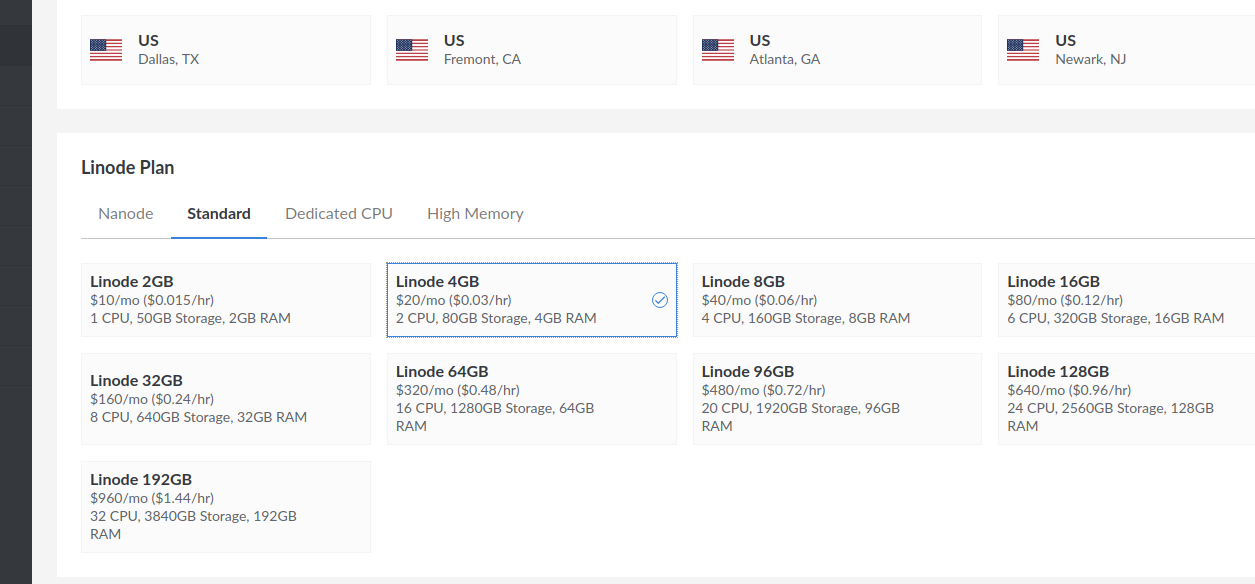Select the Linode 16GB plan card
Screen dimensions: 1255x584
pyautogui.click(x=1126, y=300)
